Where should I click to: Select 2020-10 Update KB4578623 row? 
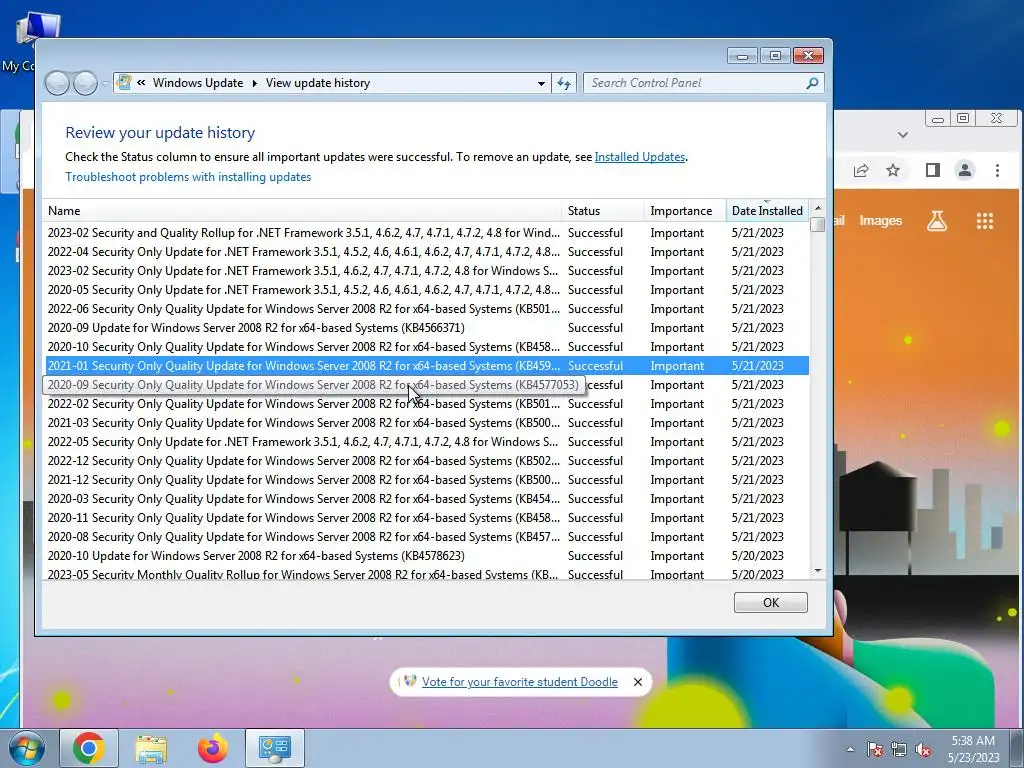(x=427, y=556)
